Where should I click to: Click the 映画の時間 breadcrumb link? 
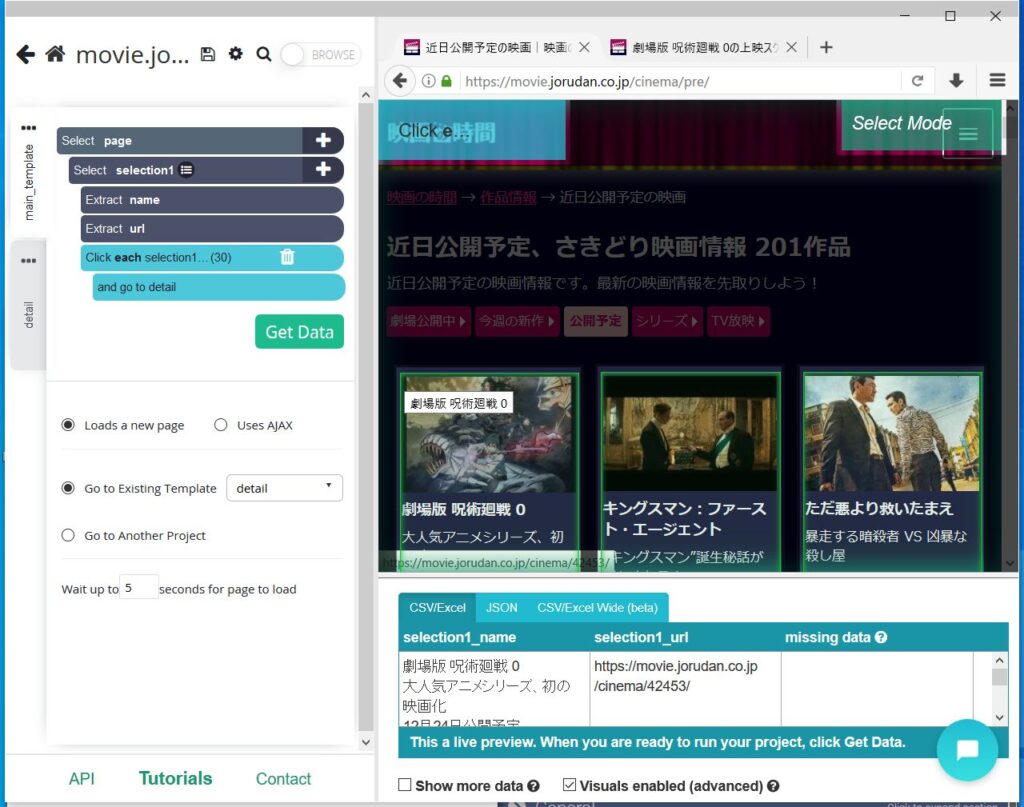tap(422, 197)
